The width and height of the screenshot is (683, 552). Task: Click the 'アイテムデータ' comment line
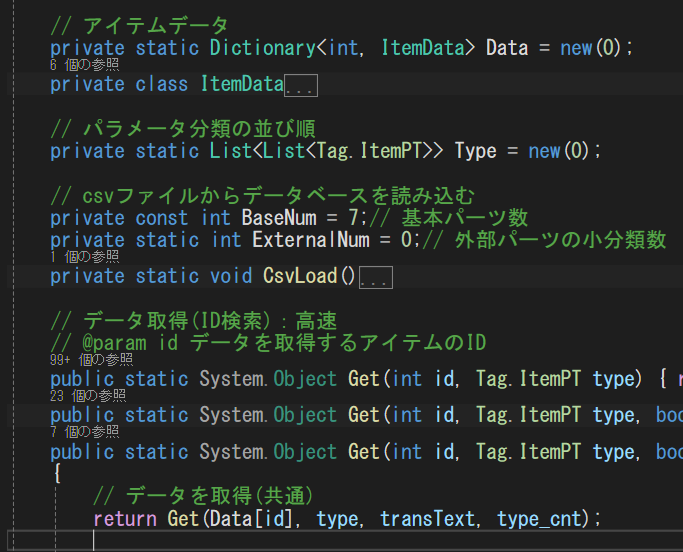(139, 26)
